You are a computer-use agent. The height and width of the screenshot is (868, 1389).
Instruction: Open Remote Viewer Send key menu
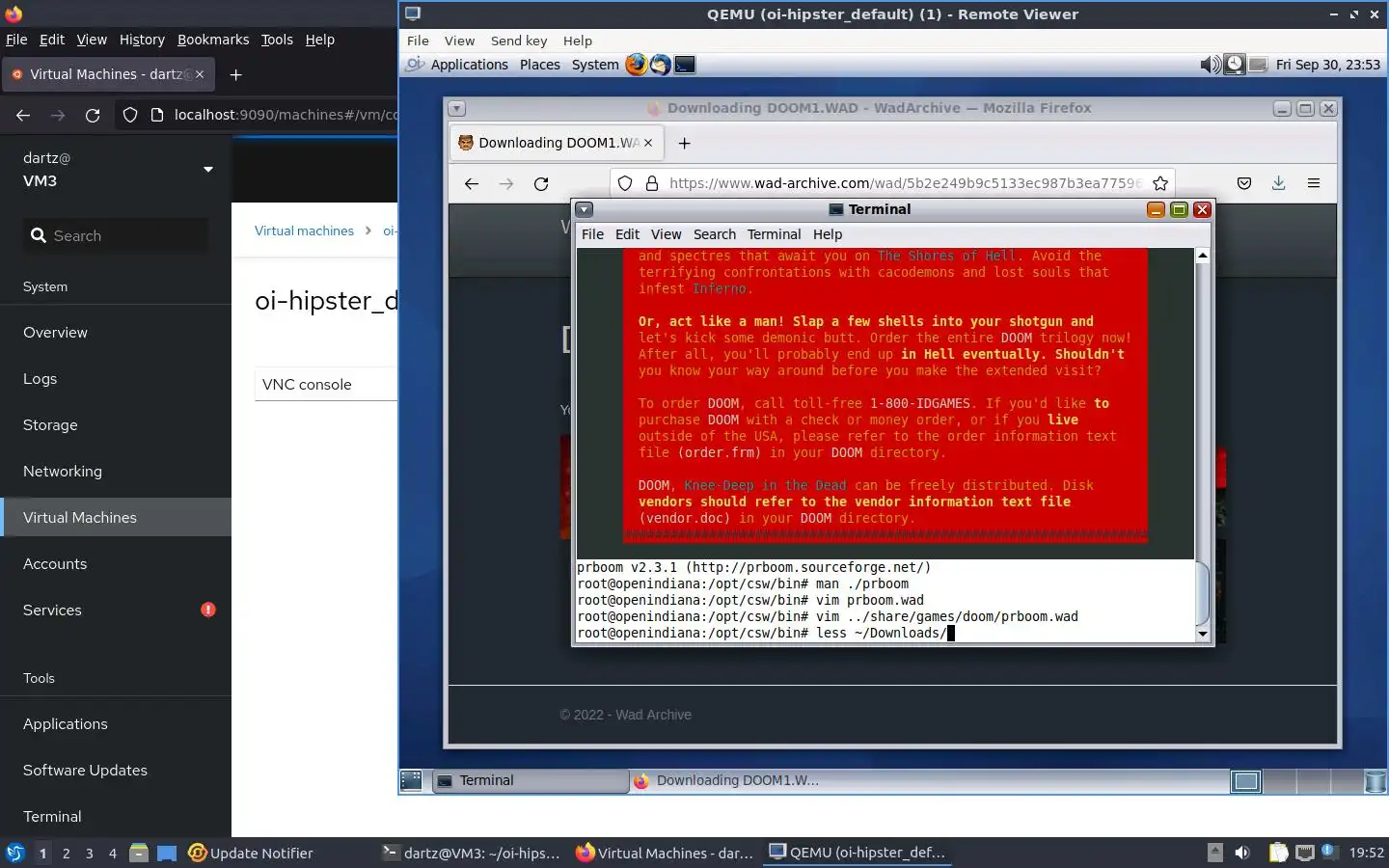519,41
